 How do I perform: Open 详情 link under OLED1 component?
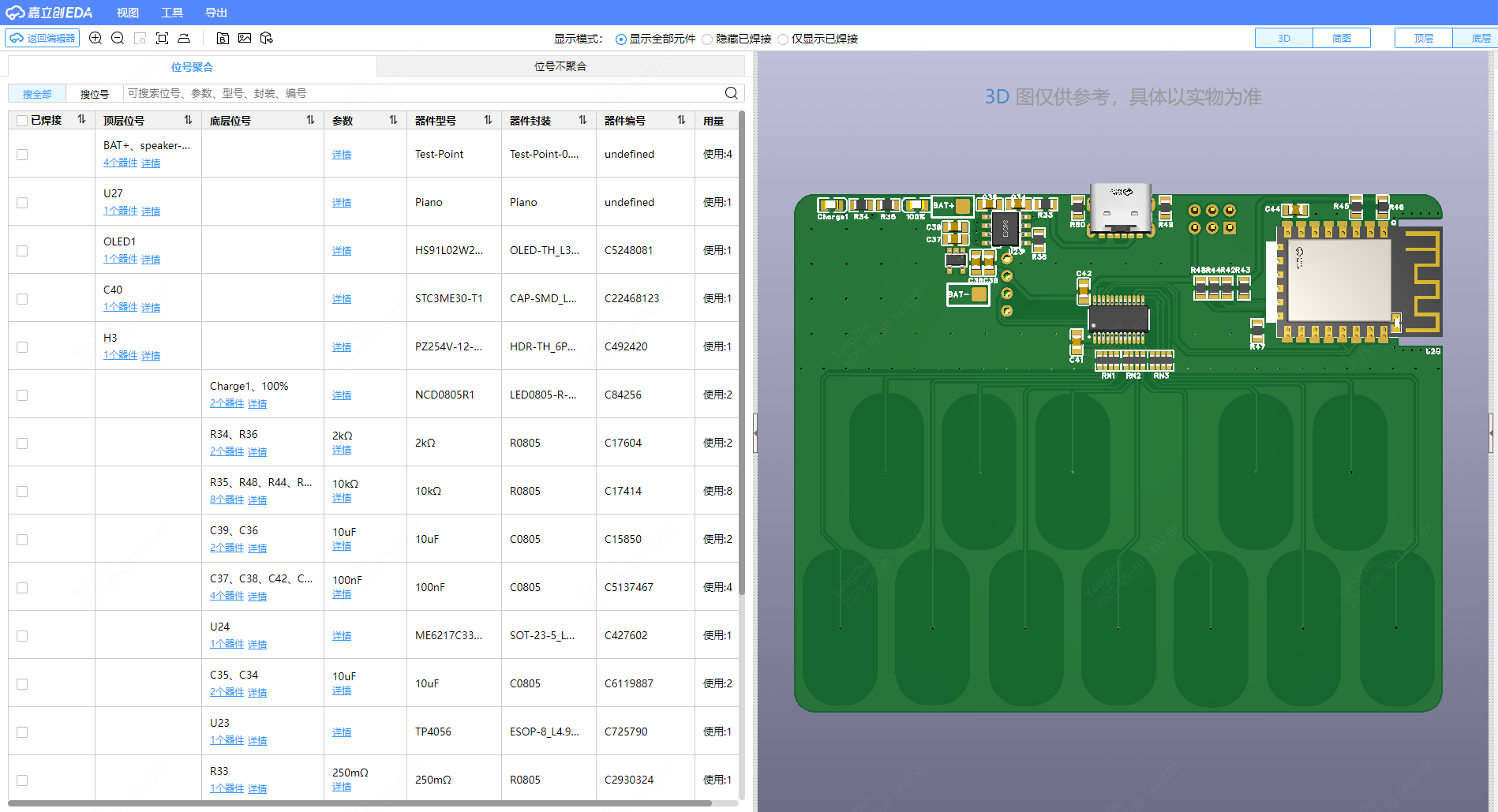(151, 260)
